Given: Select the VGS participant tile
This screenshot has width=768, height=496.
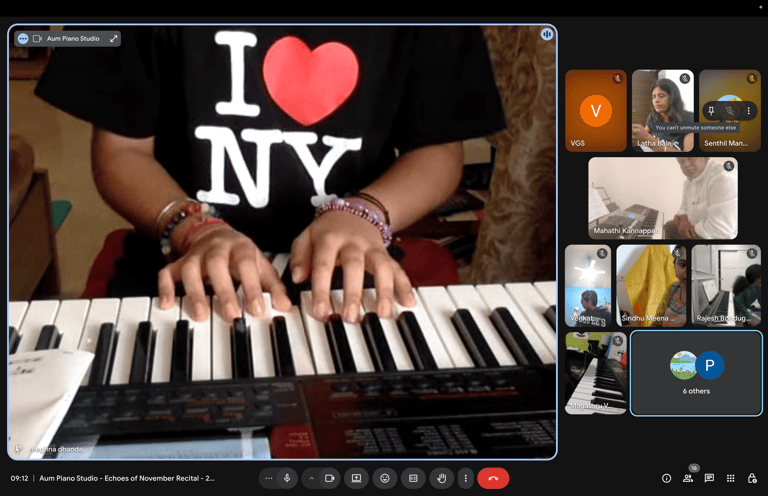Looking at the screenshot, I should [596, 111].
